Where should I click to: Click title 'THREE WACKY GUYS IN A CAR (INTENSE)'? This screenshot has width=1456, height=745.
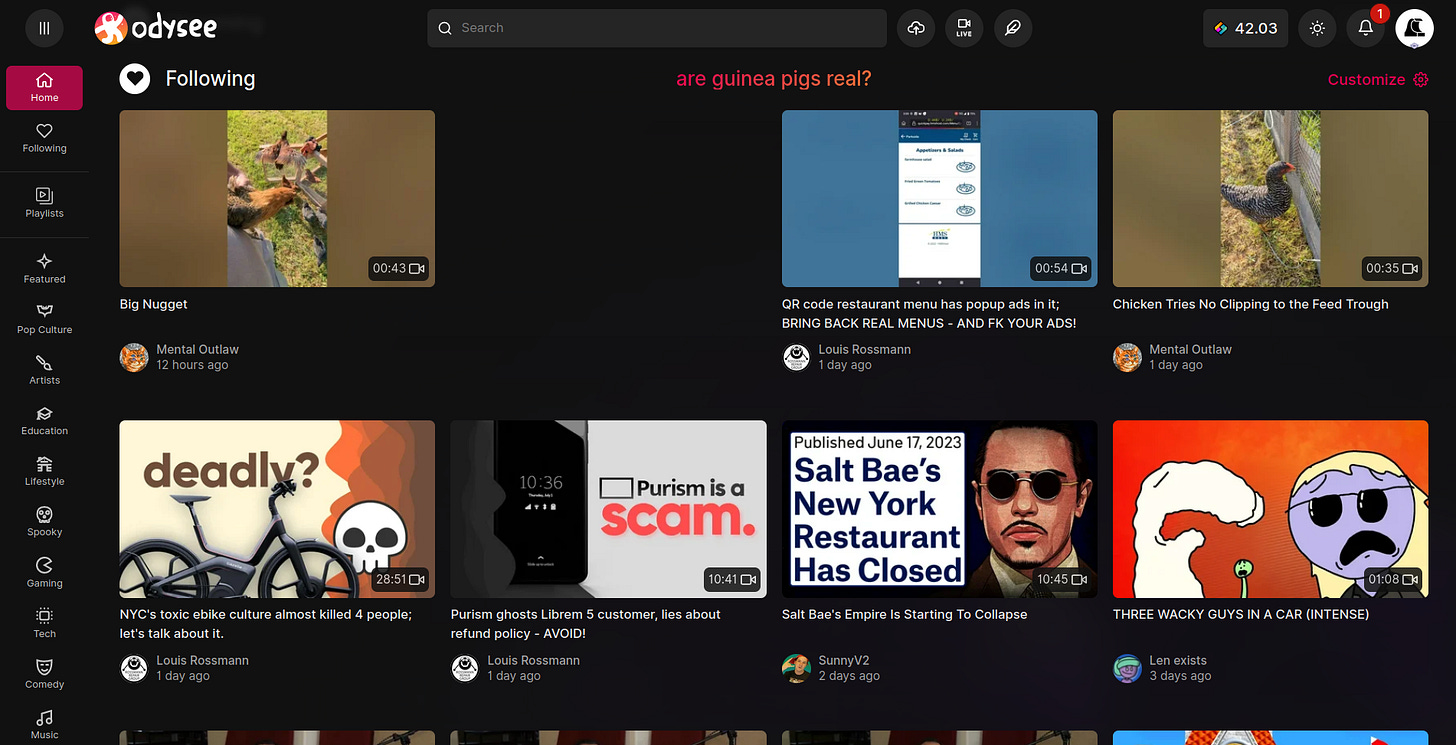[x=1241, y=614]
